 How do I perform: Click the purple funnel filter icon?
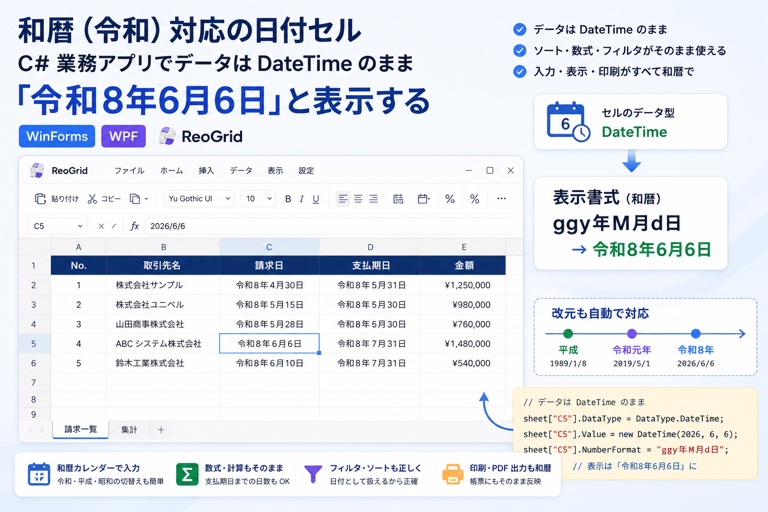click(313, 474)
